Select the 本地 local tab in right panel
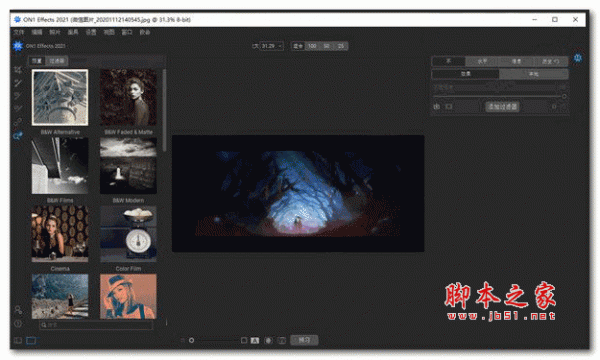The height and width of the screenshot is (360, 600). pyautogui.click(x=533, y=74)
